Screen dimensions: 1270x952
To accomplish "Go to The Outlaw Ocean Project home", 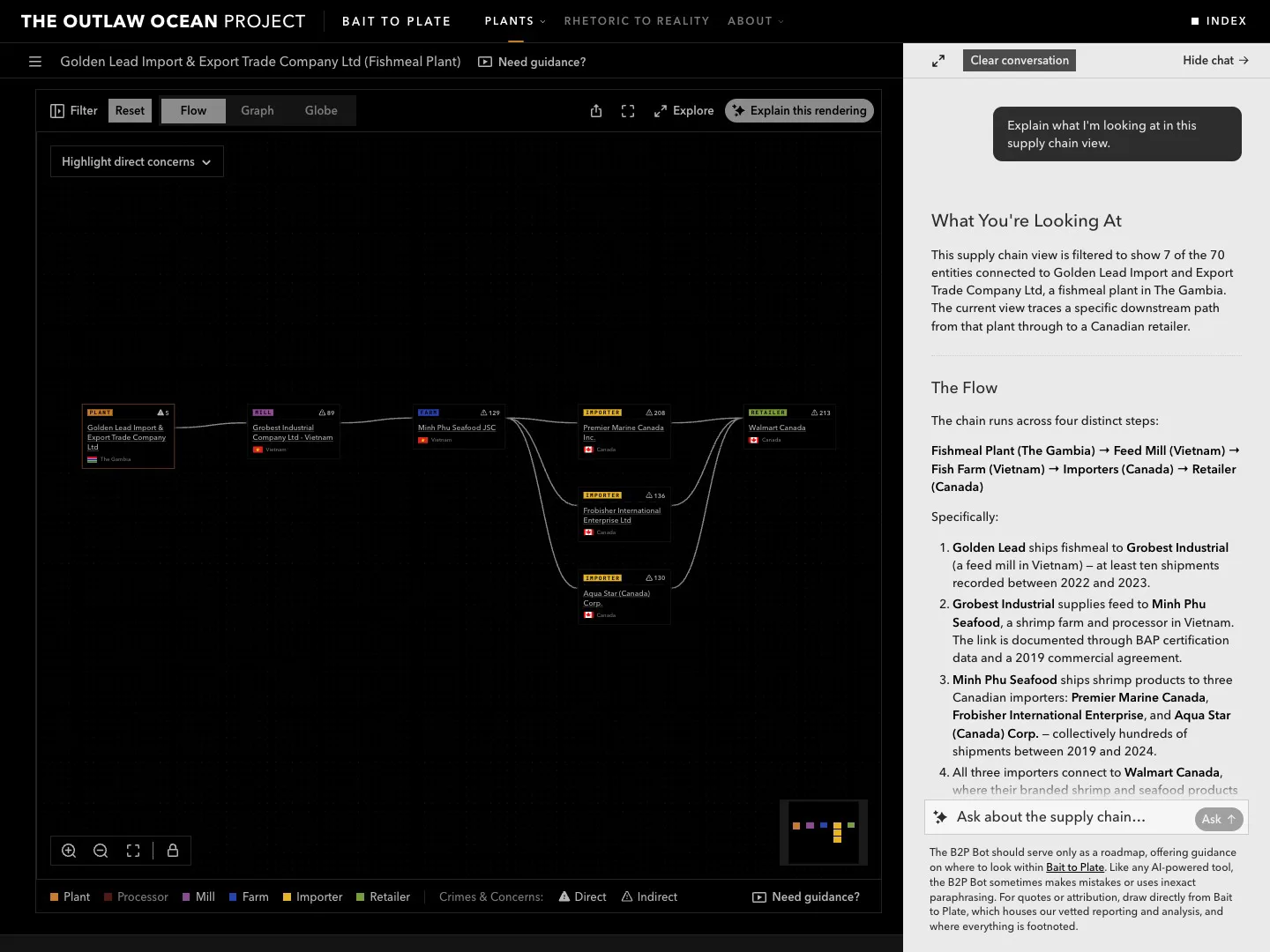I will (163, 21).
